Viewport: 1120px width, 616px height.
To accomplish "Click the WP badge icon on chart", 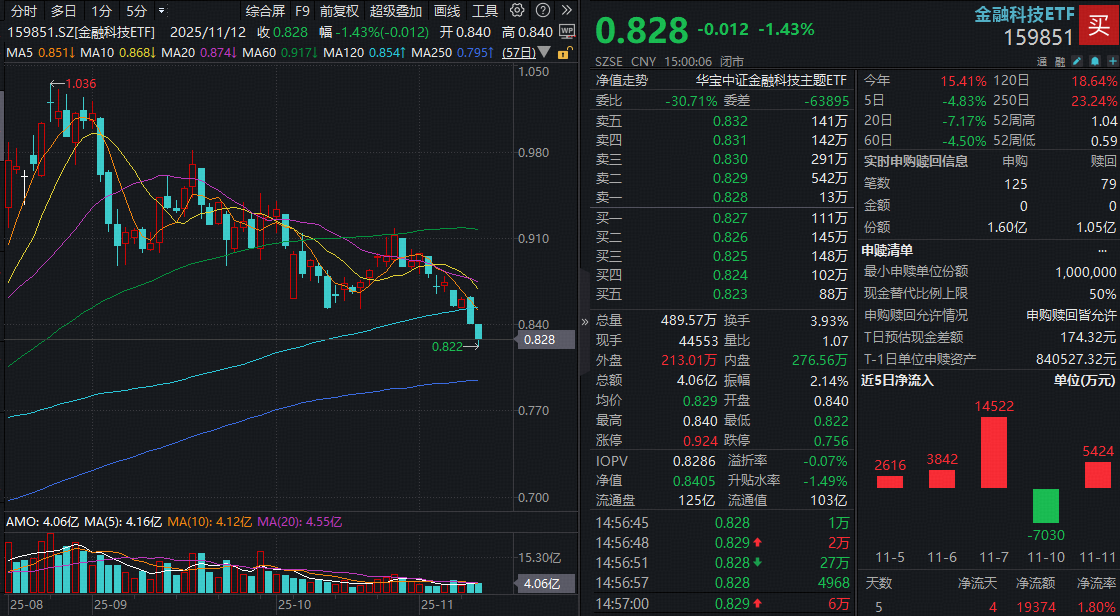I will (x=566, y=31).
